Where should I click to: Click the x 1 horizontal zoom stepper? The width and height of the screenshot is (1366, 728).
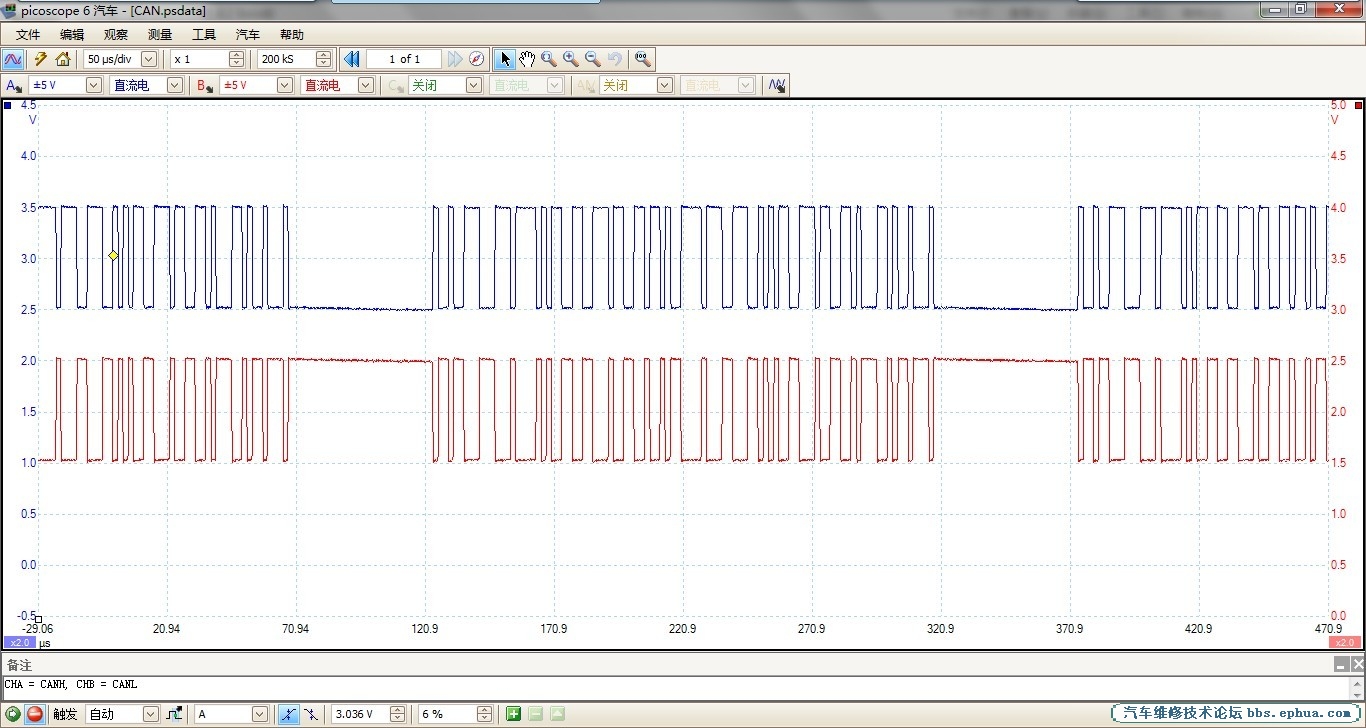point(236,59)
